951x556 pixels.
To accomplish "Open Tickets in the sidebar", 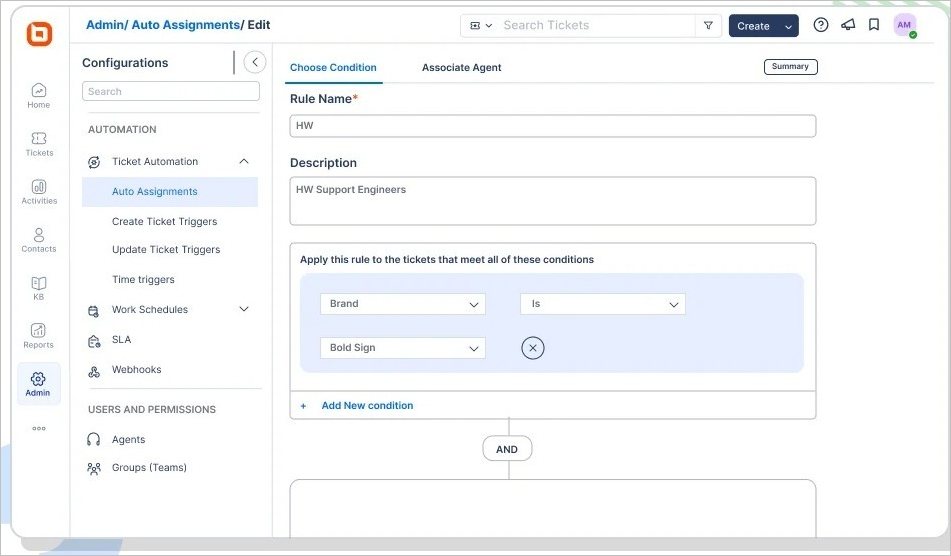I will point(39,144).
